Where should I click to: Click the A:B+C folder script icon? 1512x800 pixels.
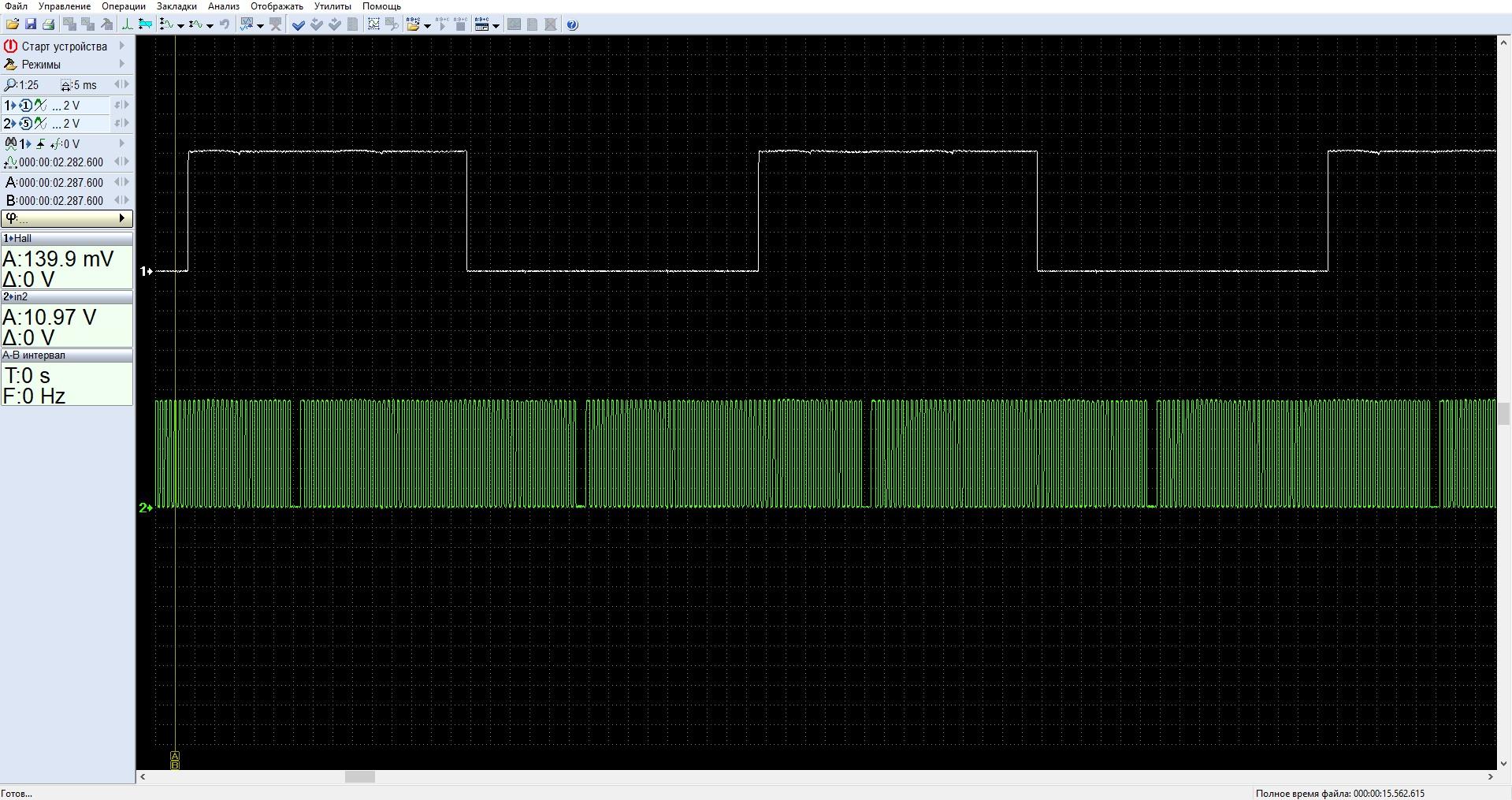[x=414, y=24]
